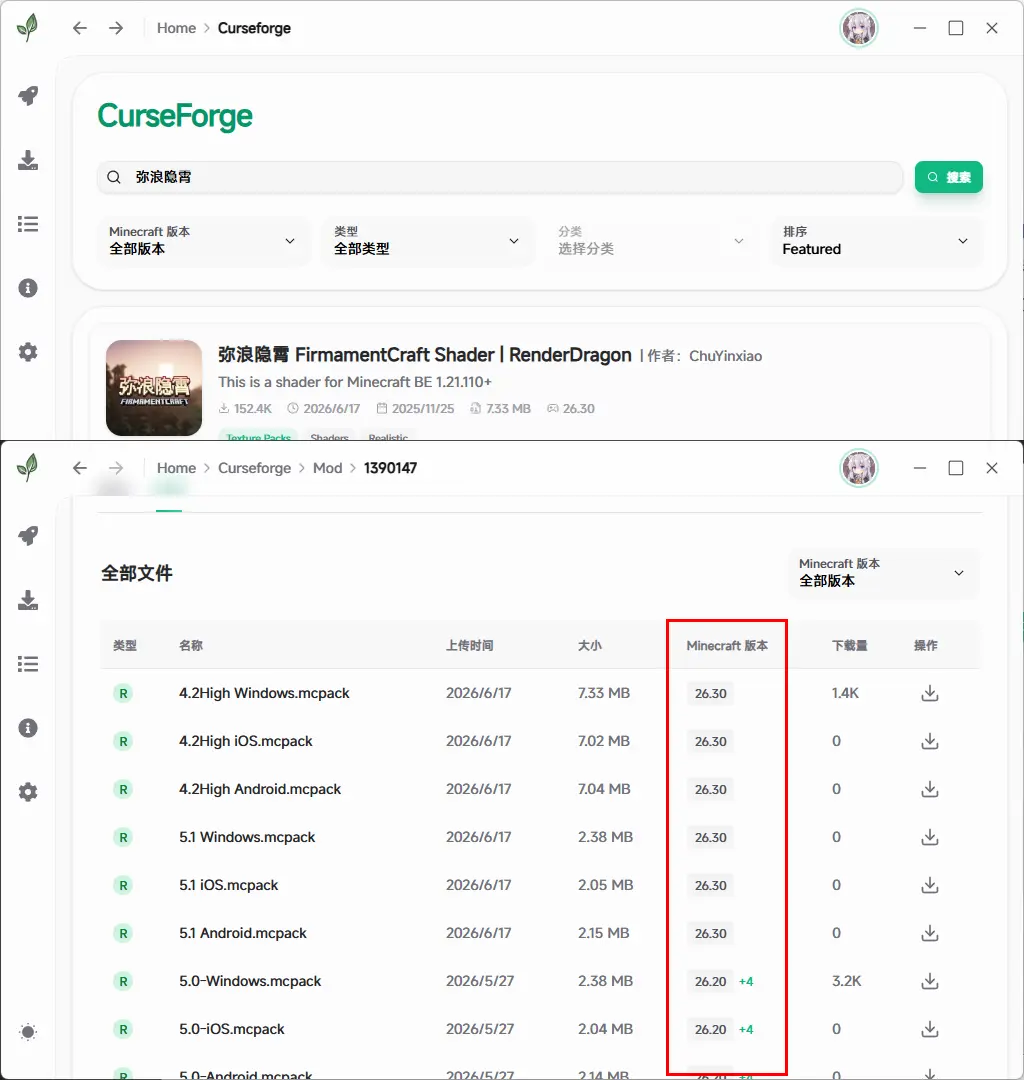Open the info icon in the bottom window sidebar

(x=28, y=728)
